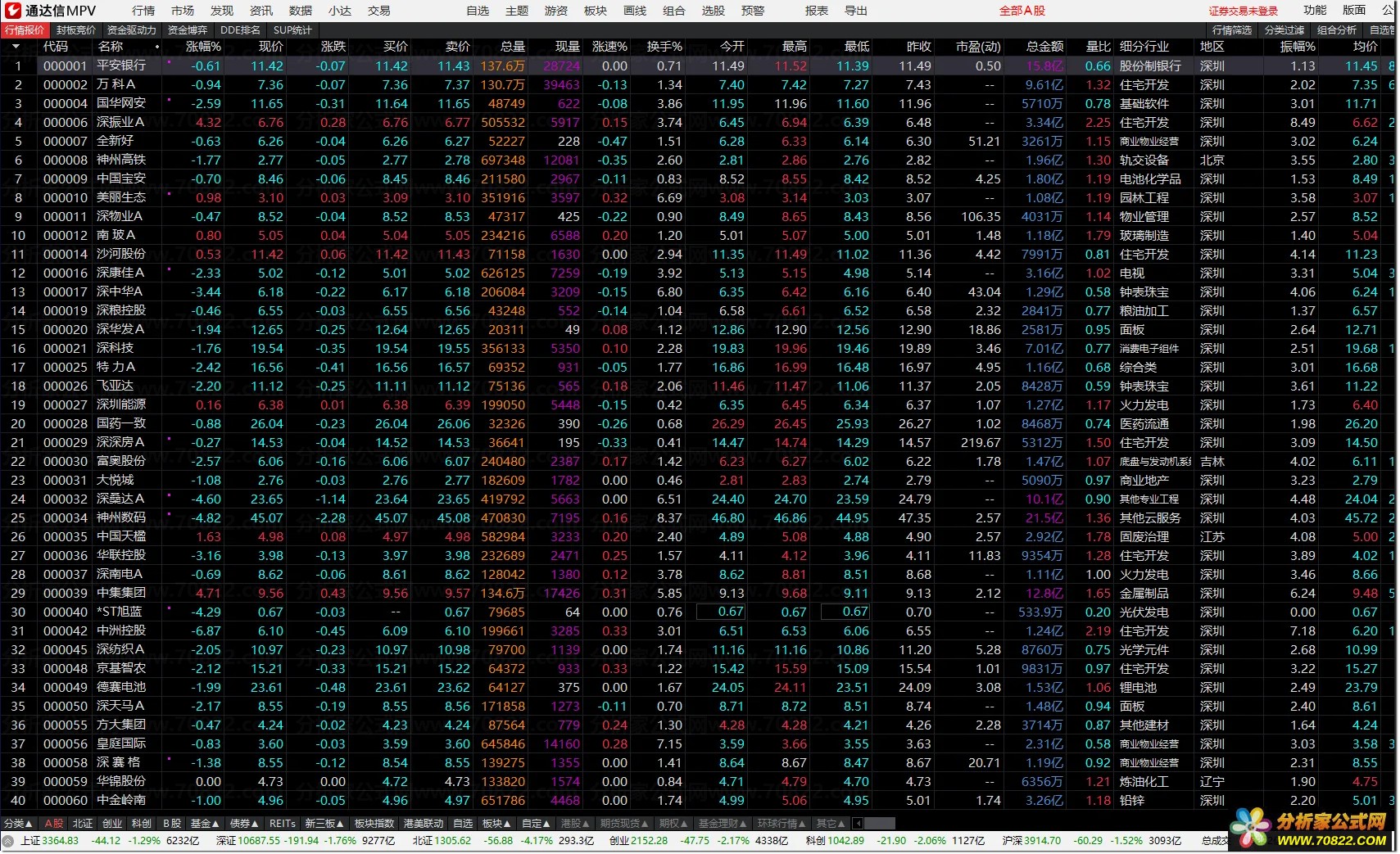Viewport: 1400px width, 854px height.
Task: Select 选股 in the top menu
Action: (714, 11)
